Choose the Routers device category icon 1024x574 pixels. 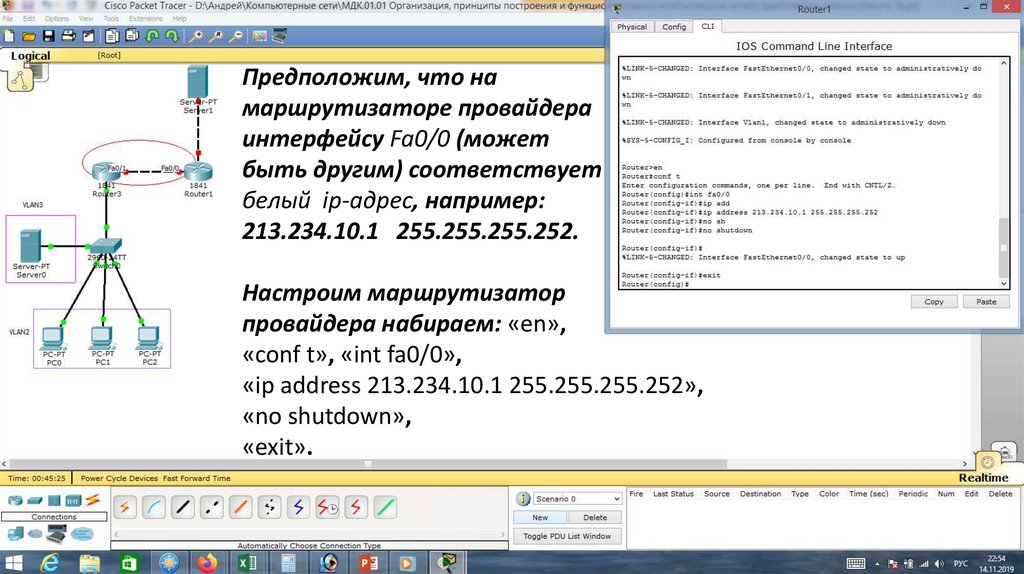15,501
